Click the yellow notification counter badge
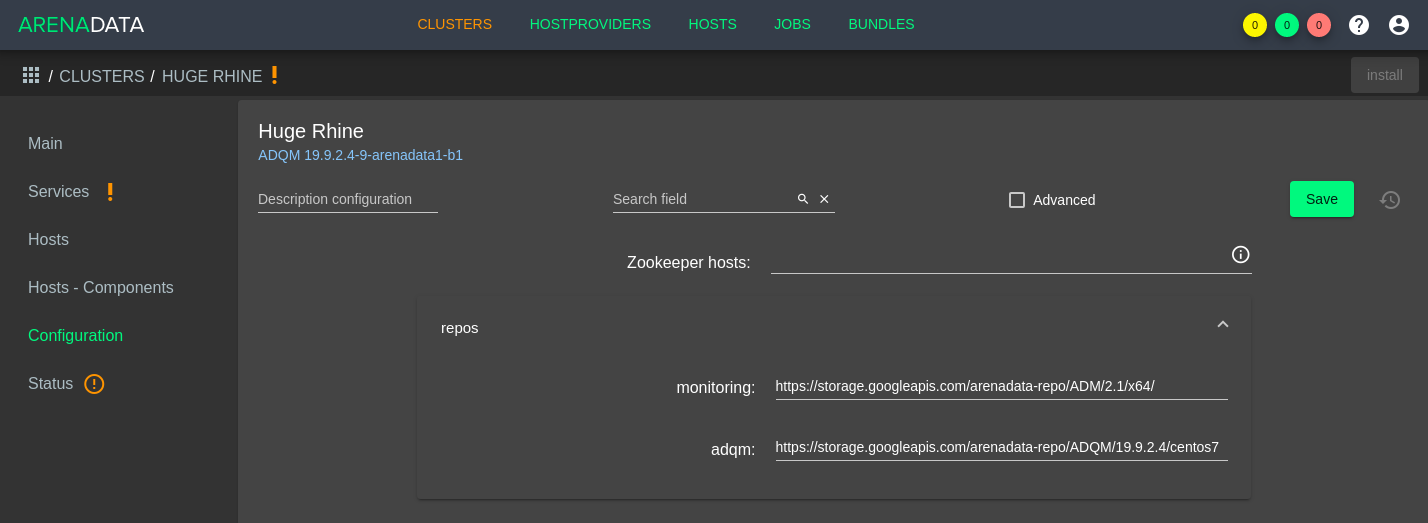The image size is (1428, 523). pyautogui.click(x=1255, y=25)
